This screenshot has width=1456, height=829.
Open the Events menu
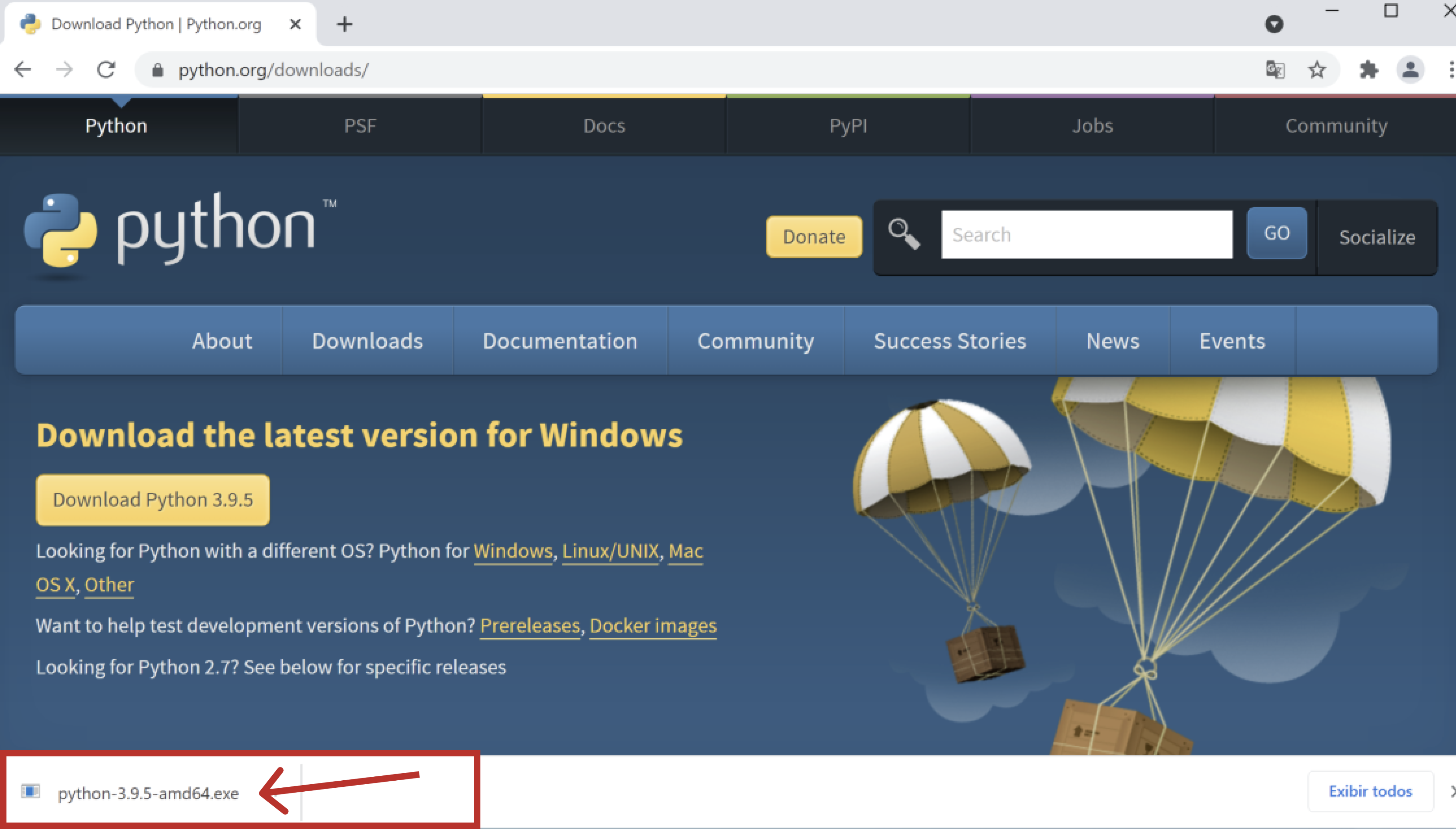click(x=1232, y=341)
